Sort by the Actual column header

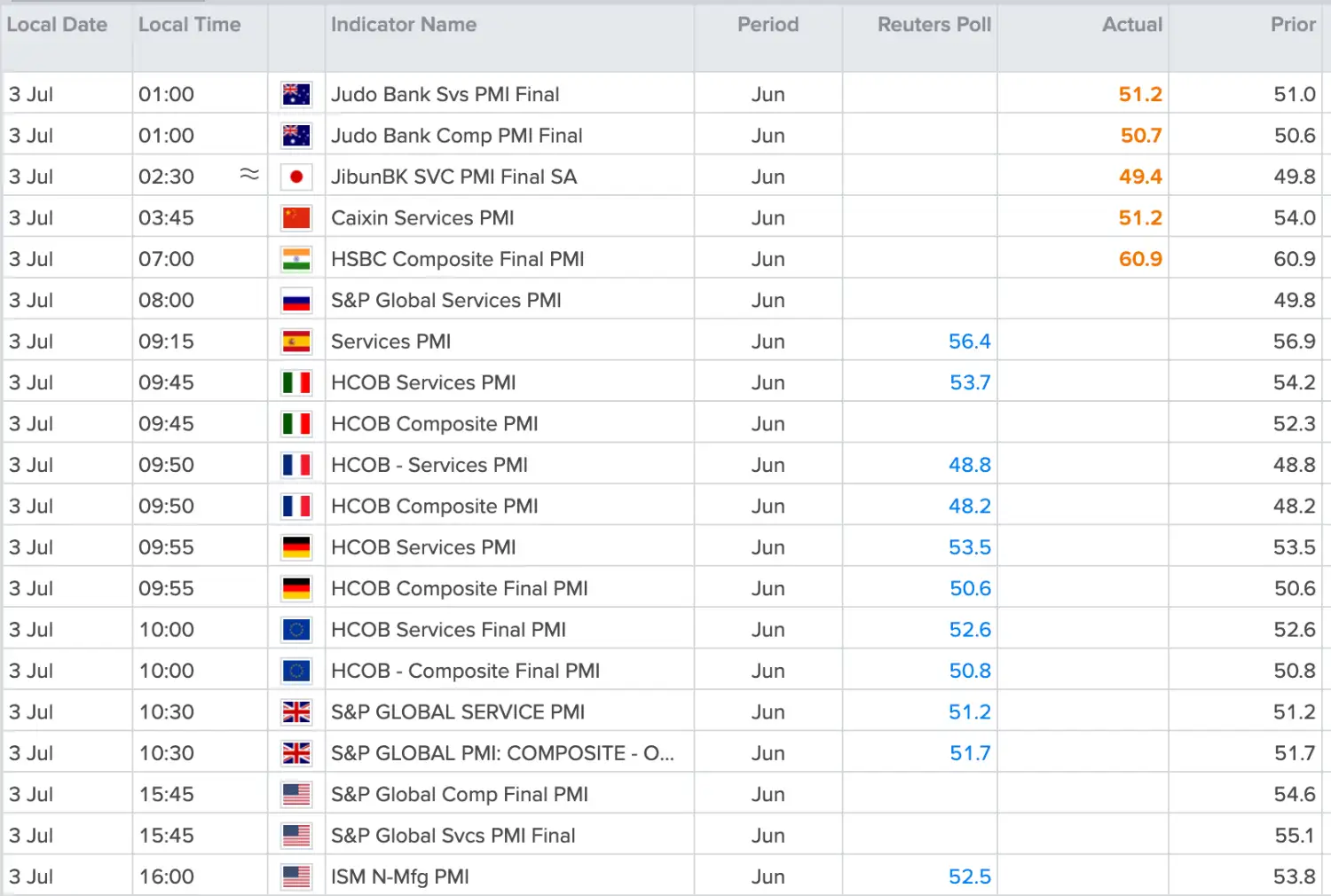1132,25
